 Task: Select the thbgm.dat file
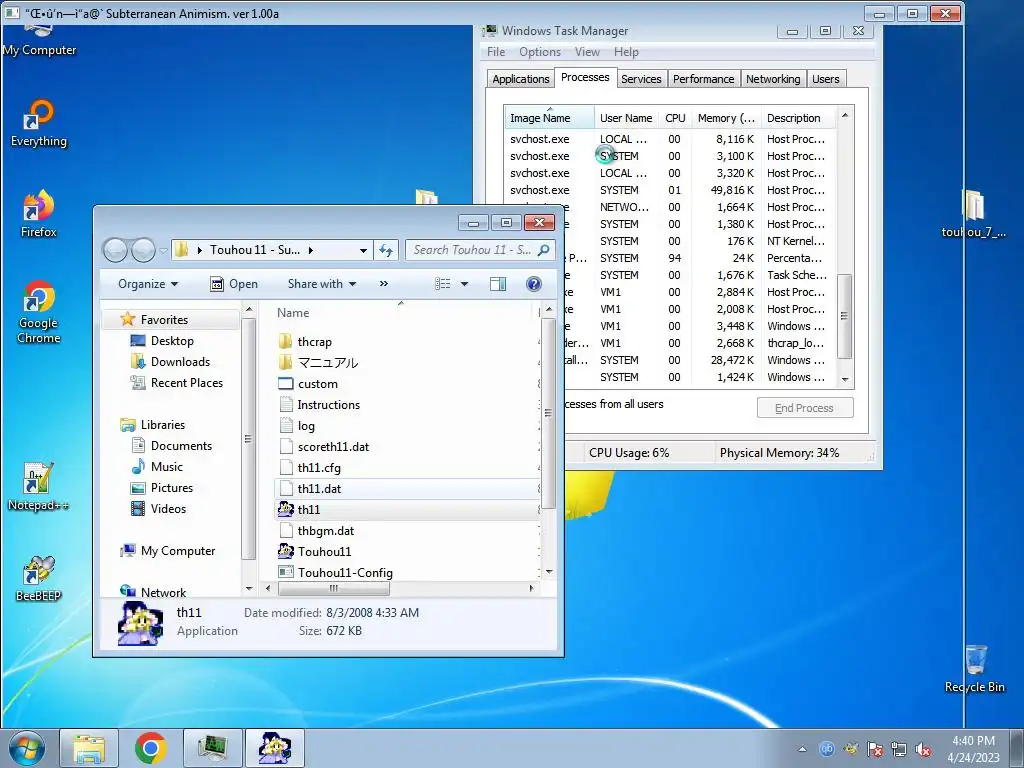point(326,531)
